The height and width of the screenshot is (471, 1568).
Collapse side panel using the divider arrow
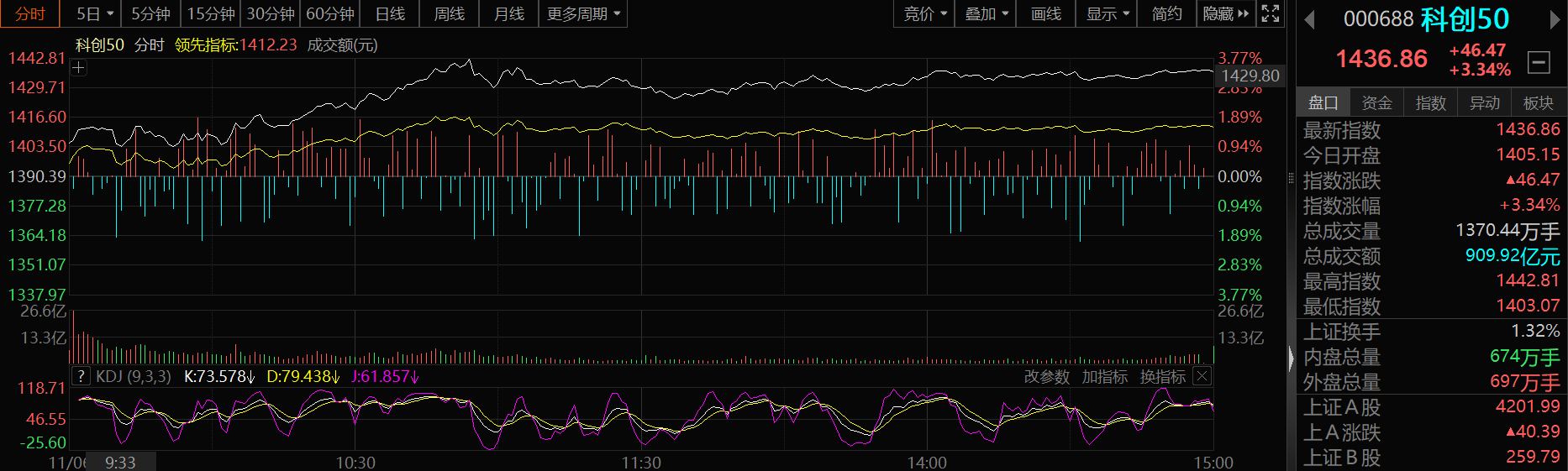point(1292,358)
